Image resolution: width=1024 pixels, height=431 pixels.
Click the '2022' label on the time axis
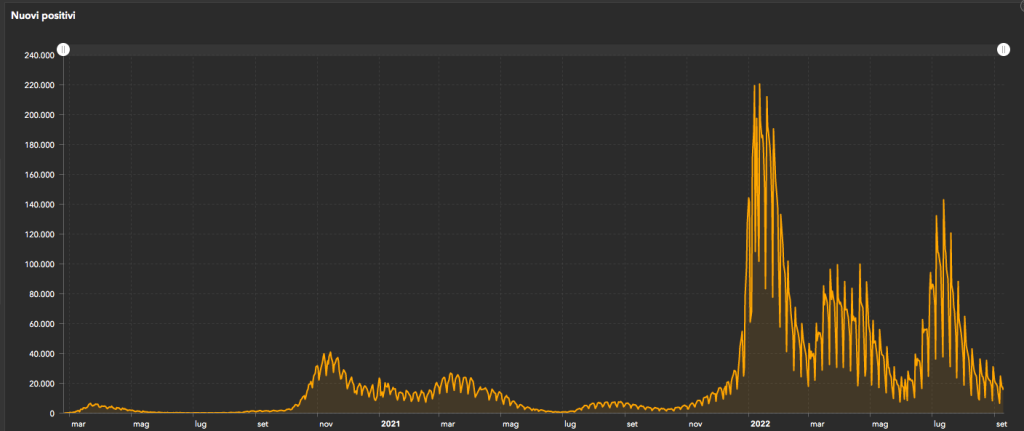pos(759,423)
